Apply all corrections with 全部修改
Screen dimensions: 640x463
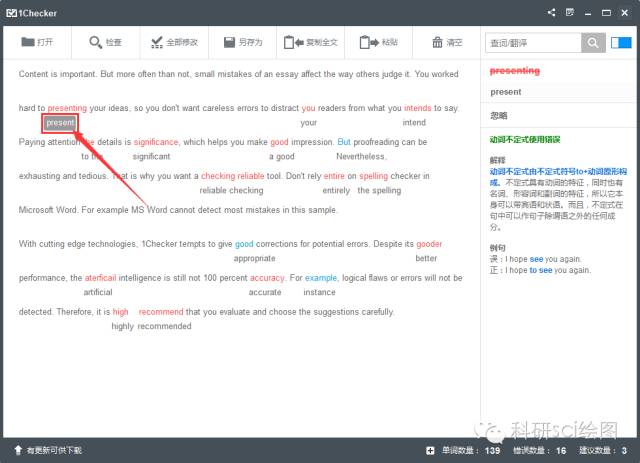coord(174,42)
